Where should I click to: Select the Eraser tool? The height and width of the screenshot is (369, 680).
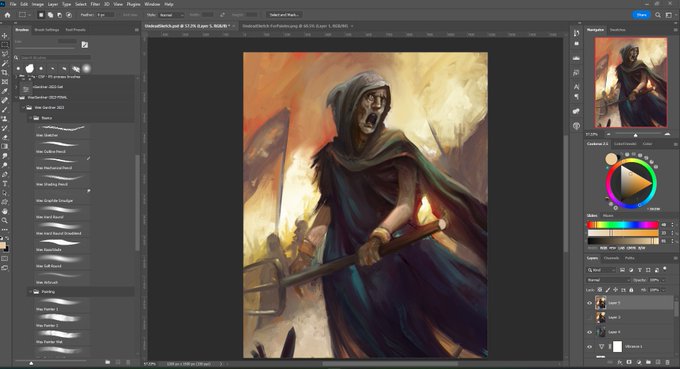click(5, 137)
